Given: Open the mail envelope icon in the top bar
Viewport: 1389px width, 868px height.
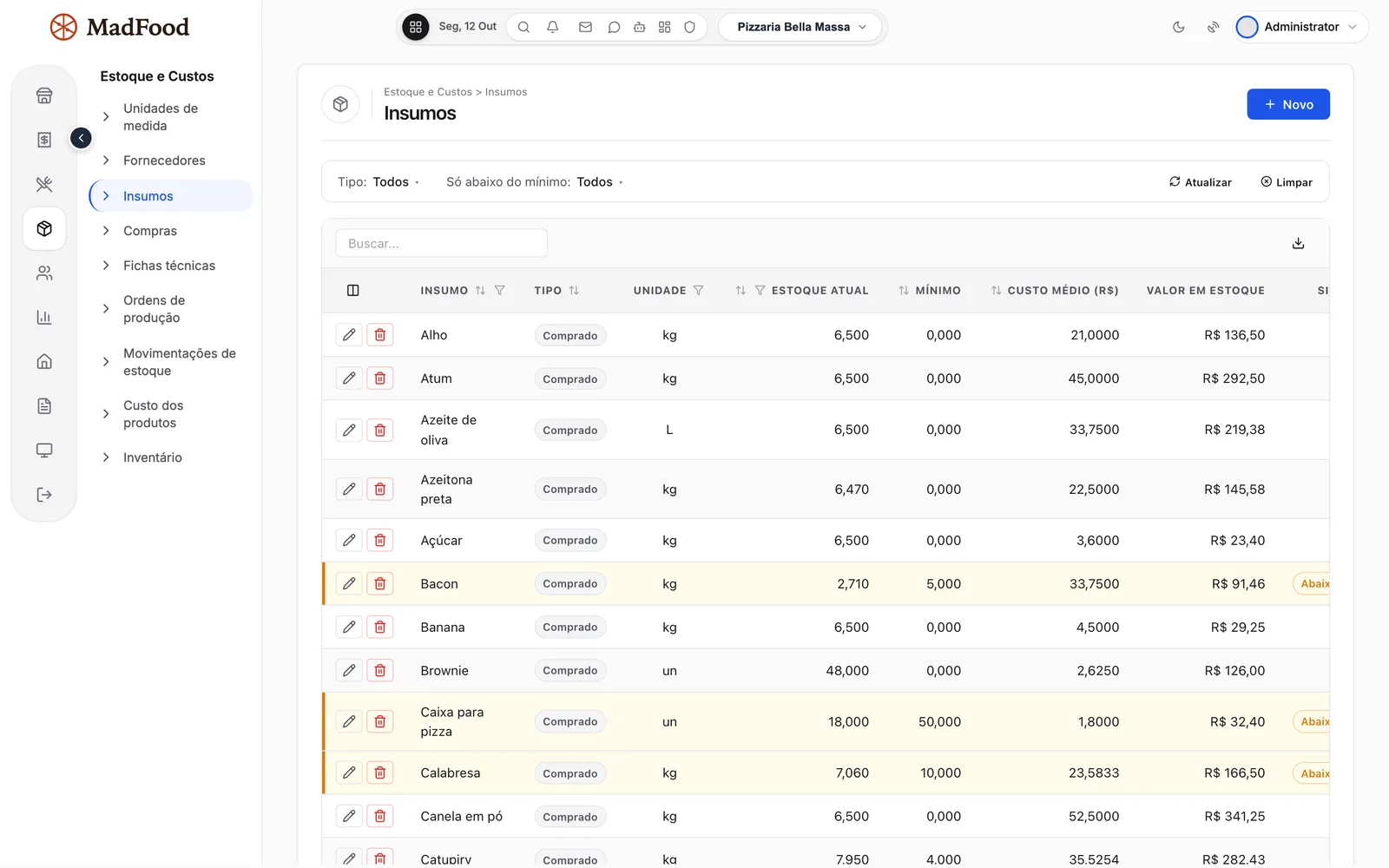Looking at the screenshot, I should tap(585, 27).
